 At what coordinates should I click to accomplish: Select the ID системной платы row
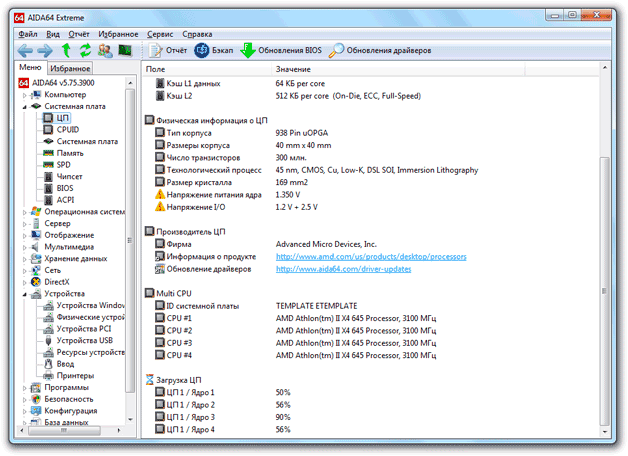[371, 306]
